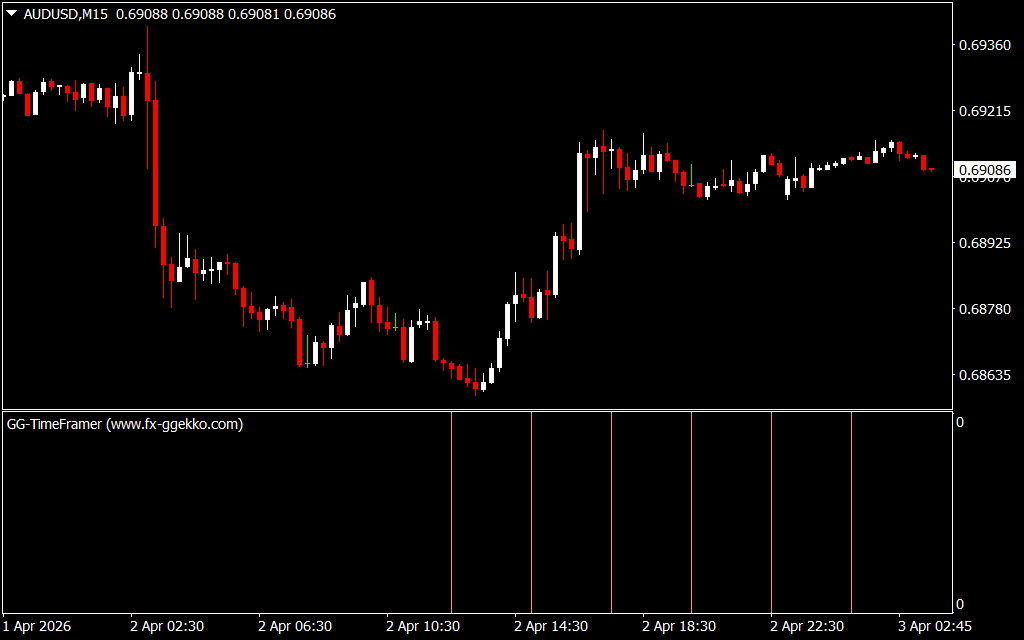Click the triangle arrow beside AUDUSD,M15
This screenshot has height=640, width=1024.
click(x=11, y=14)
